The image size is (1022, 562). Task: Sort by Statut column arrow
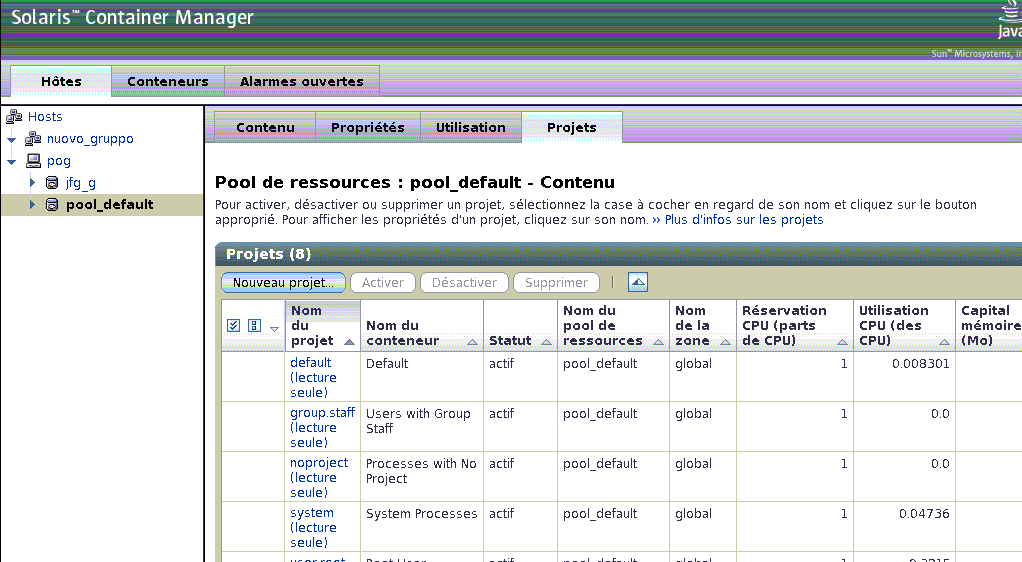click(546, 342)
